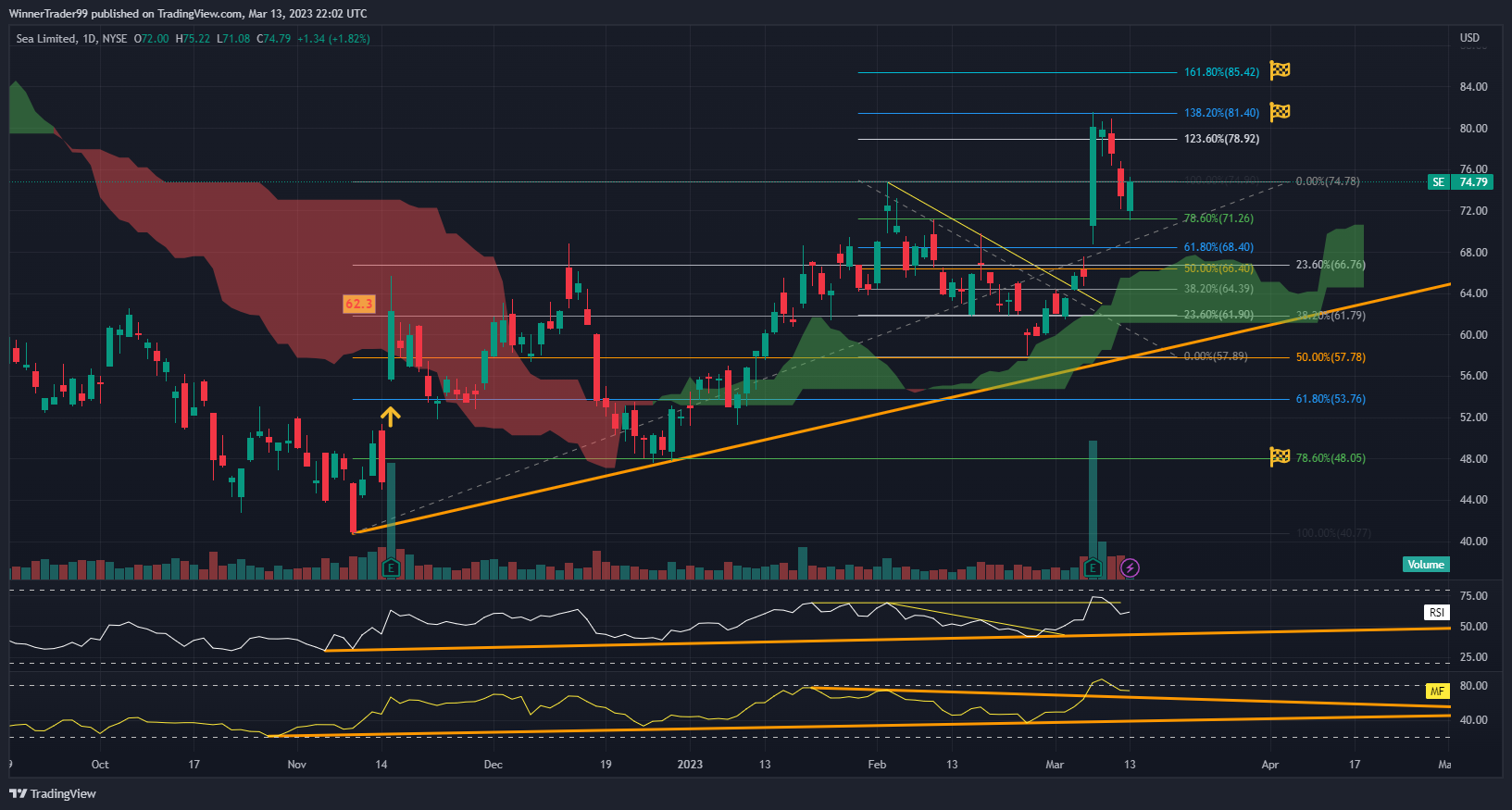Viewport: 1512px width, 810px height.
Task: Select the 161.80%(85.42) Fibonacci label
Action: click(x=1221, y=72)
